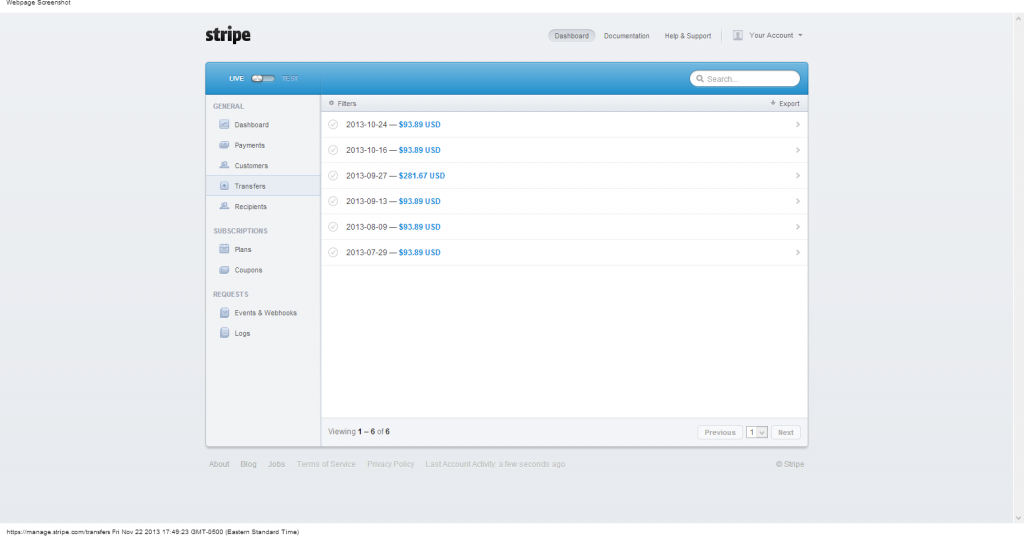
Task: Open the About footer link
Action: tap(219, 464)
